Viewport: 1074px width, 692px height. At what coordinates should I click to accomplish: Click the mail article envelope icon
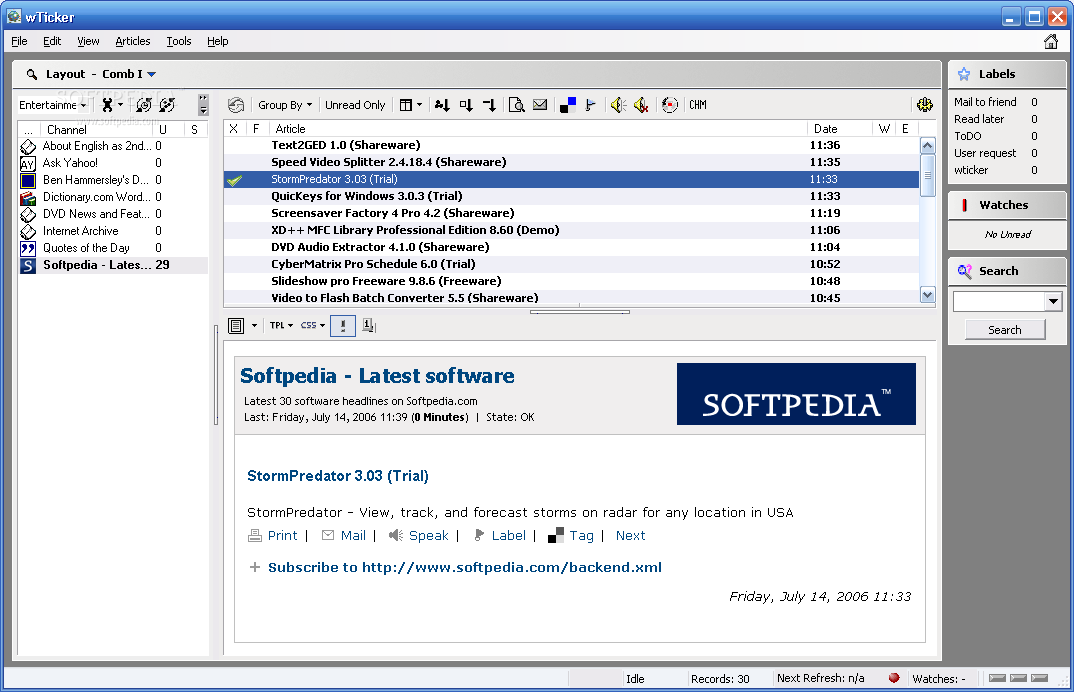tap(540, 105)
